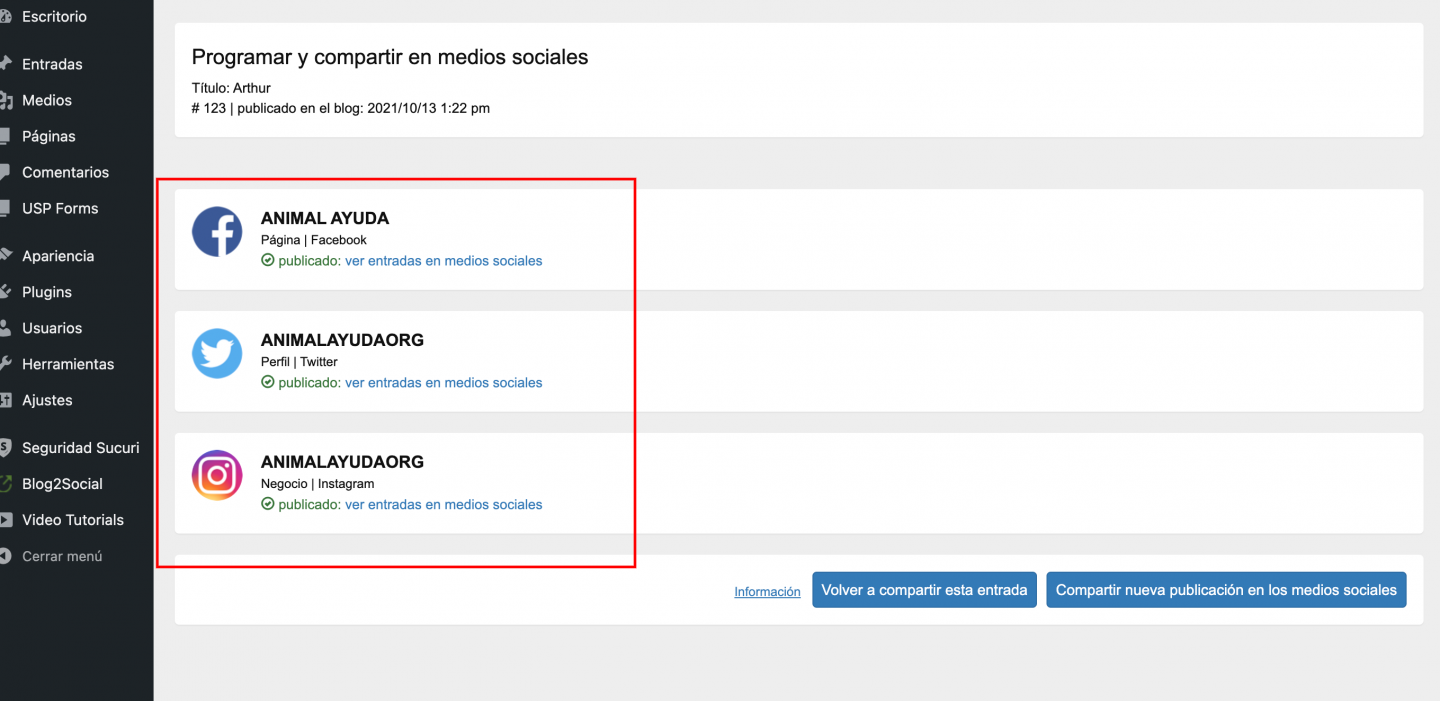Image resolution: width=1440 pixels, height=701 pixels.
Task: Click the Twitter bird icon
Action: pyautogui.click(x=217, y=354)
